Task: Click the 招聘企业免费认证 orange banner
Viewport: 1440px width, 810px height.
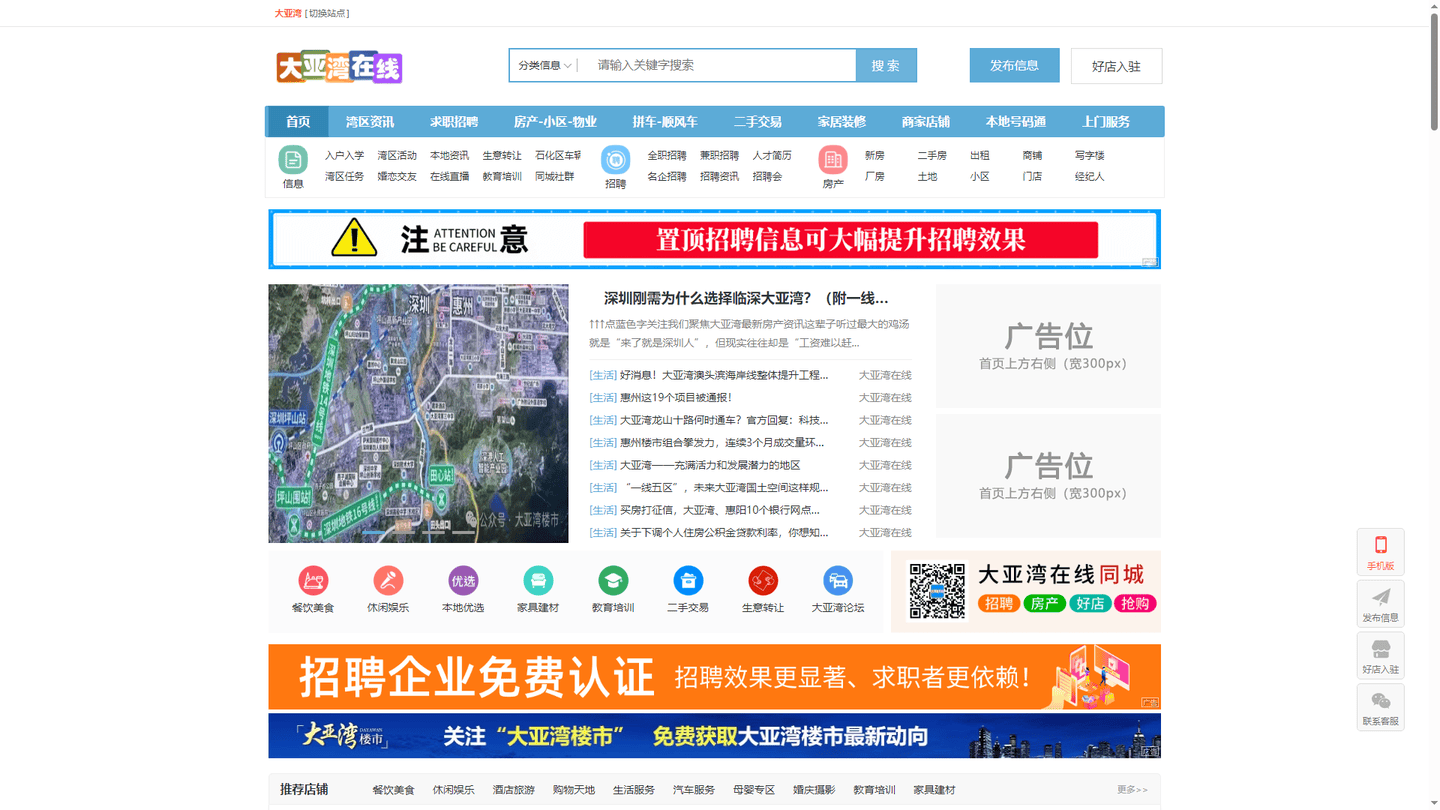Action: 714,677
